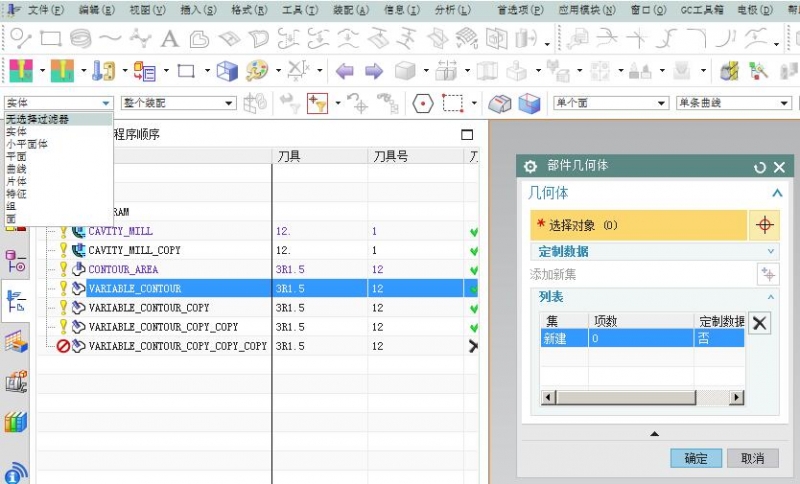Expand the 定制数据 section
This screenshot has width=800, height=484.
tap(770, 251)
